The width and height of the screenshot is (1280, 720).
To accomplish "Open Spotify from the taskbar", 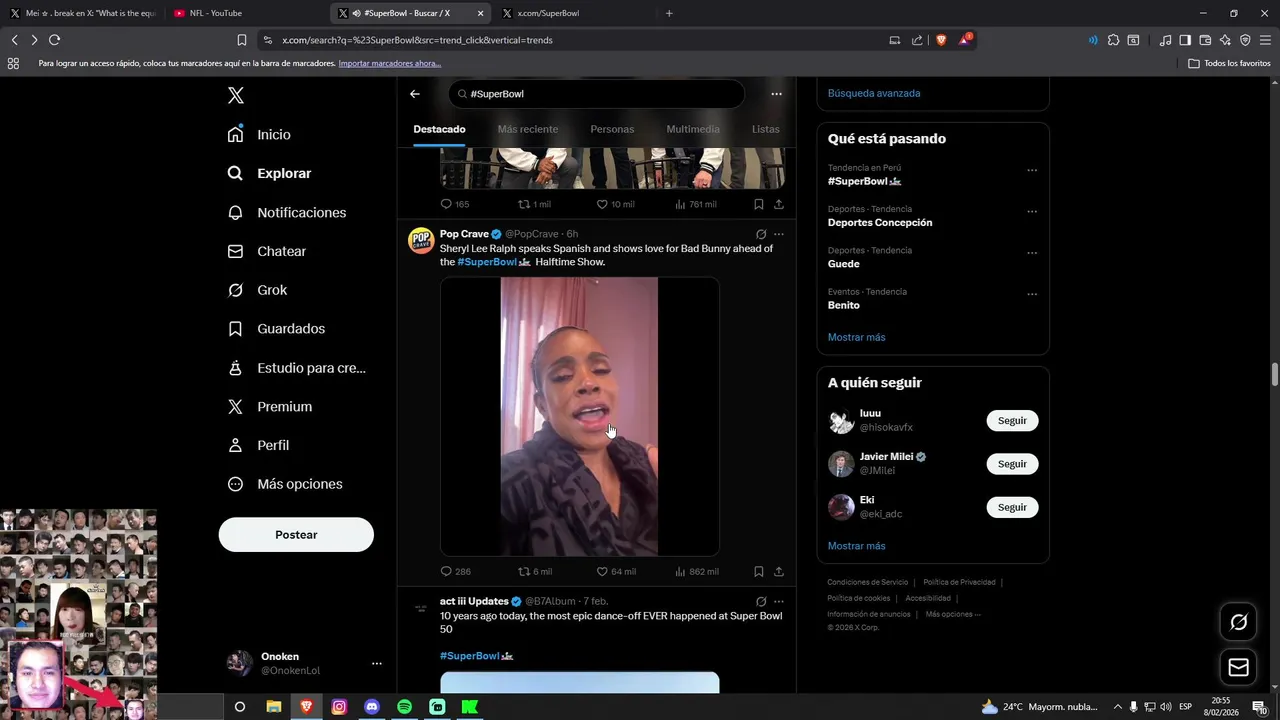I will coord(404,707).
